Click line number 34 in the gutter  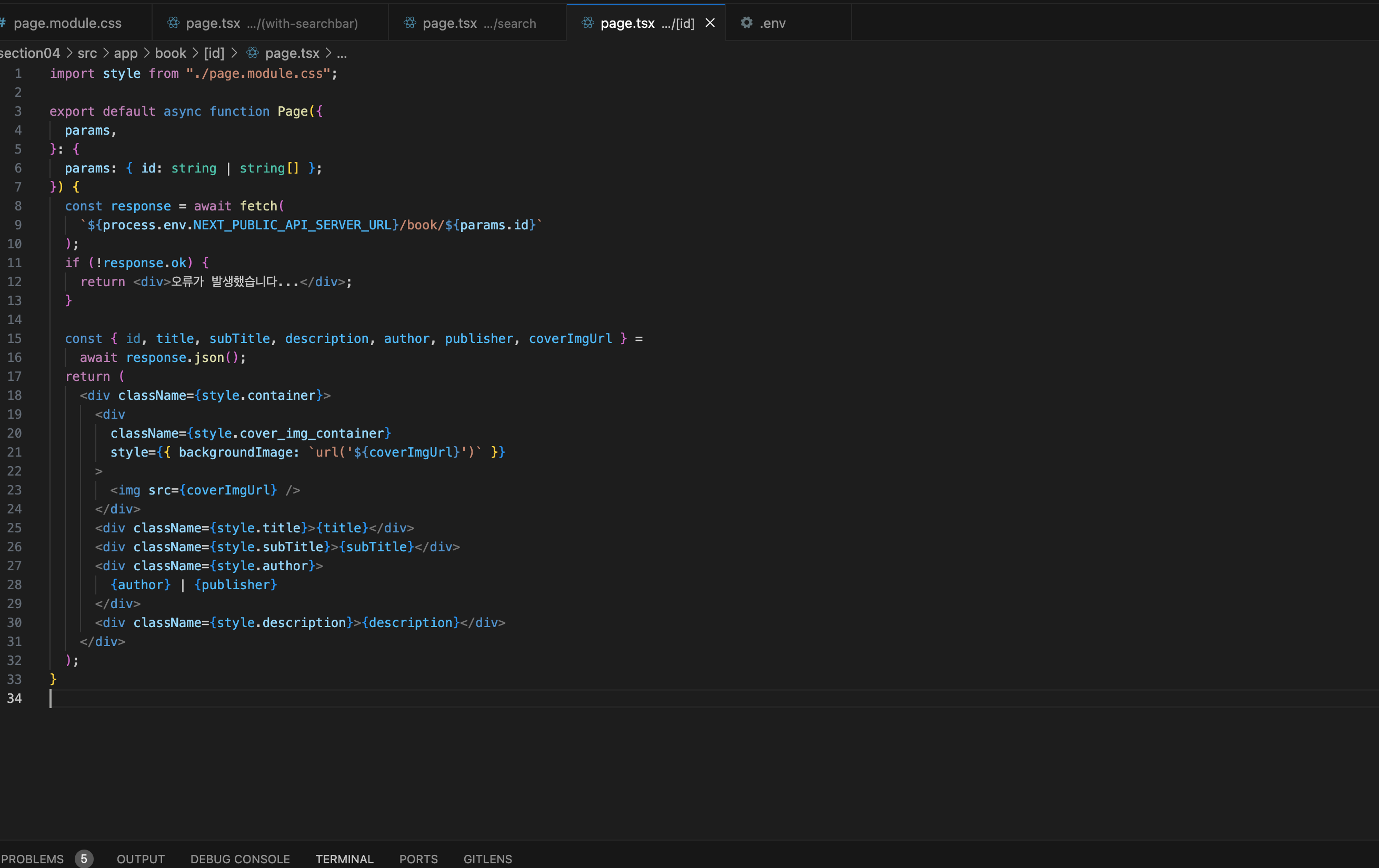coord(14,698)
